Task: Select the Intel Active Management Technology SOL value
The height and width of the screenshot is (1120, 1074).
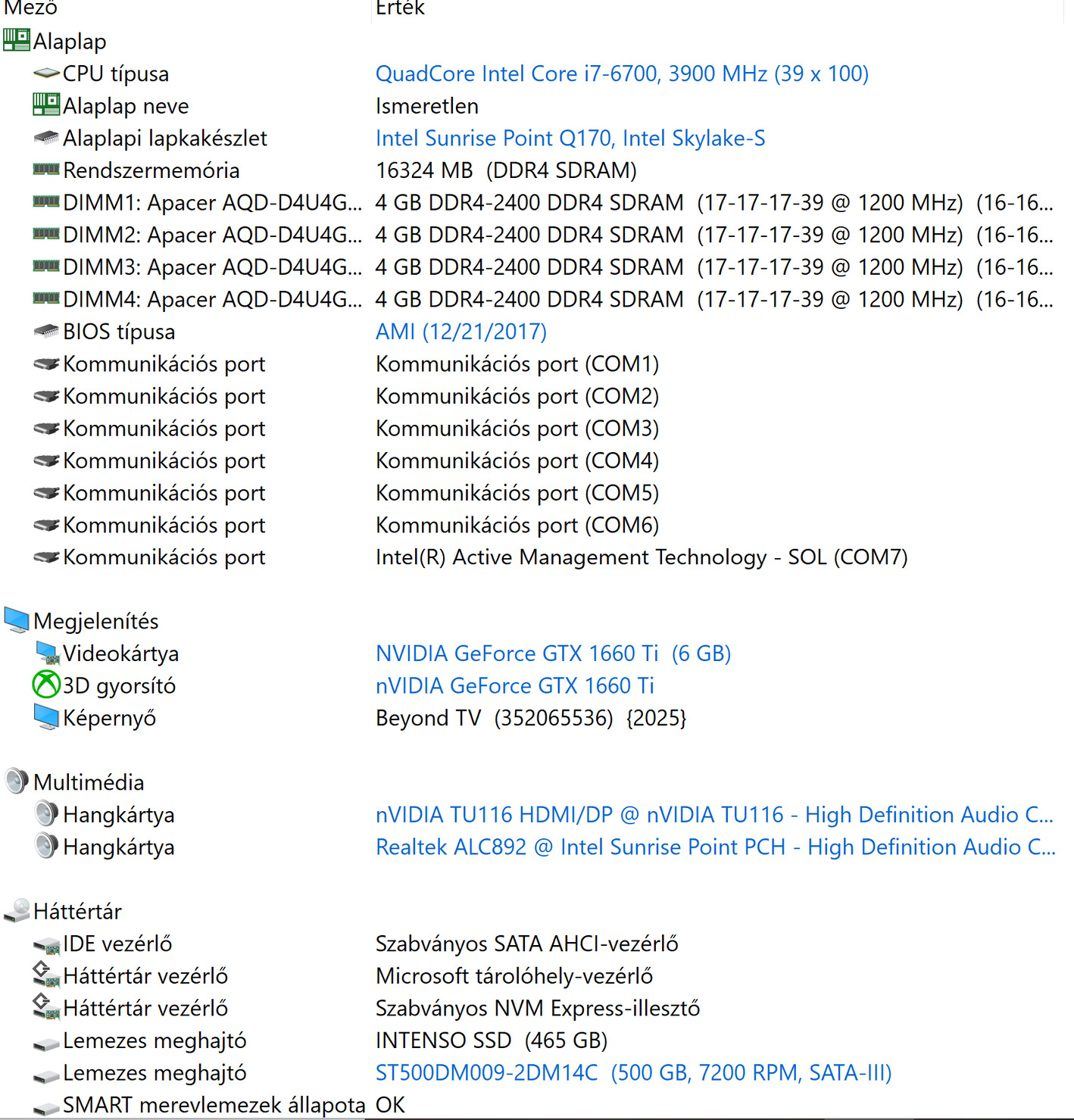Action: (x=642, y=557)
